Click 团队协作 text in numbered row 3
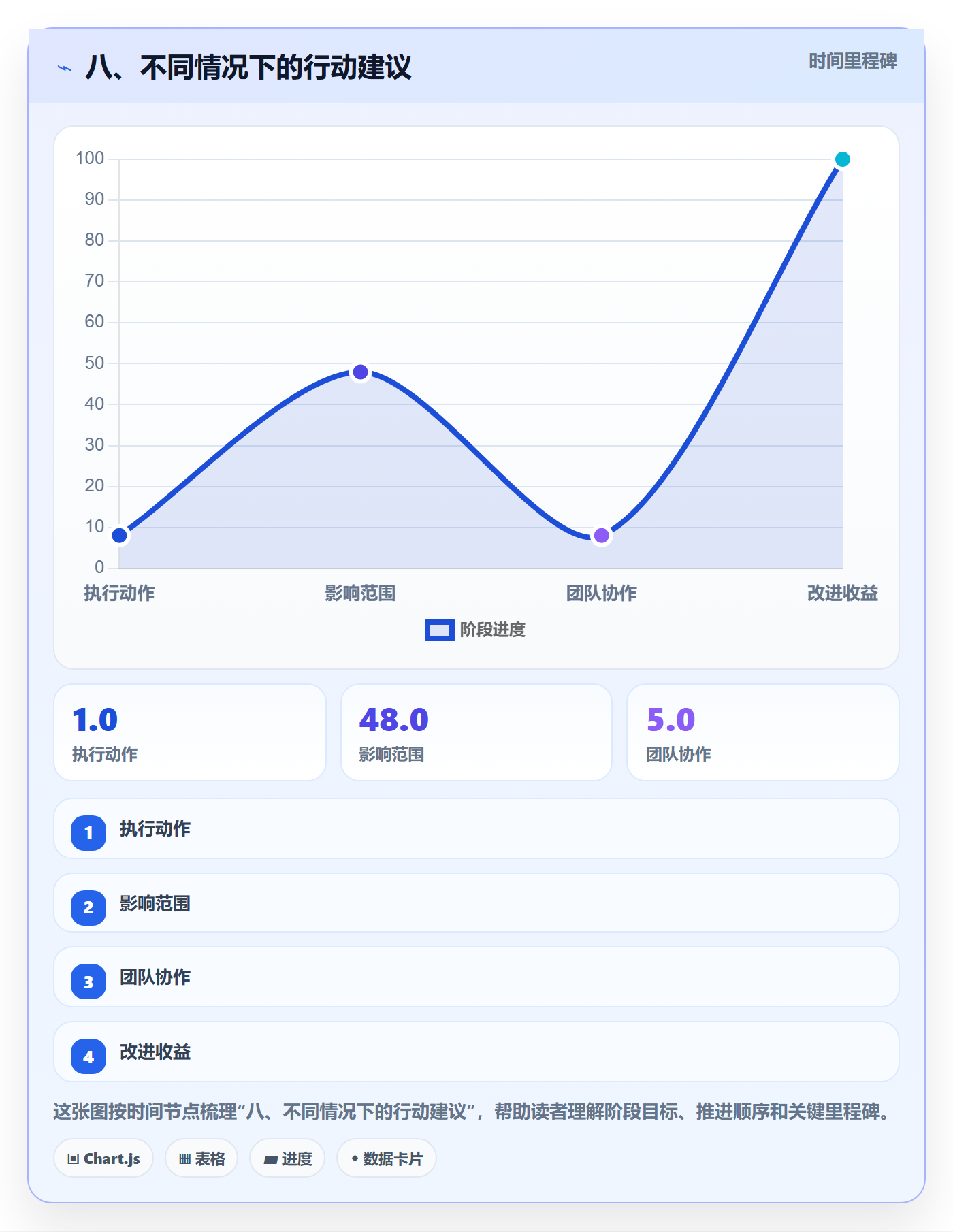The image size is (953, 1232). (155, 977)
